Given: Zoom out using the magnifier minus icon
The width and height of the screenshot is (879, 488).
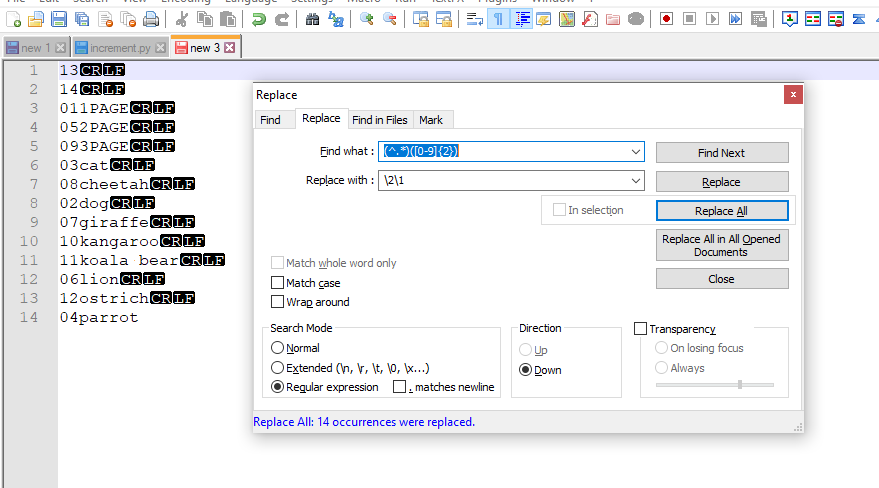Looking at the screenshot, I should click(x=390, y=20).
